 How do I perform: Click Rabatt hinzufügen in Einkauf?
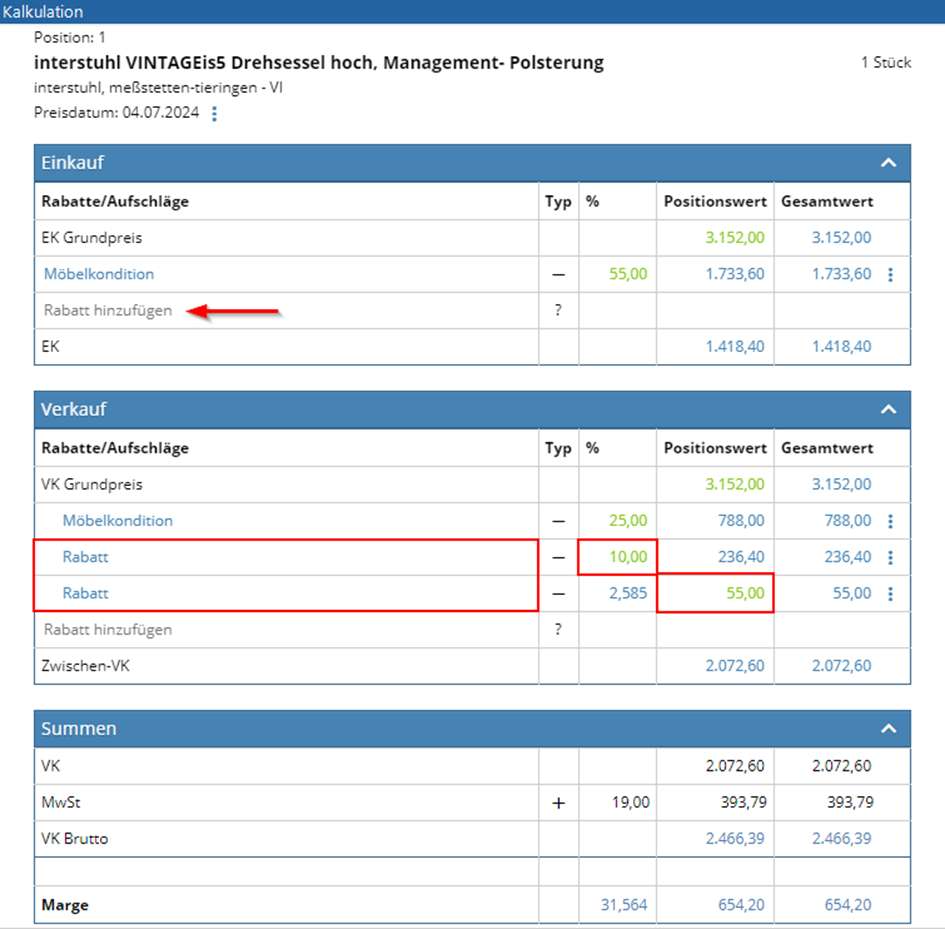click(x=108, y=310)
